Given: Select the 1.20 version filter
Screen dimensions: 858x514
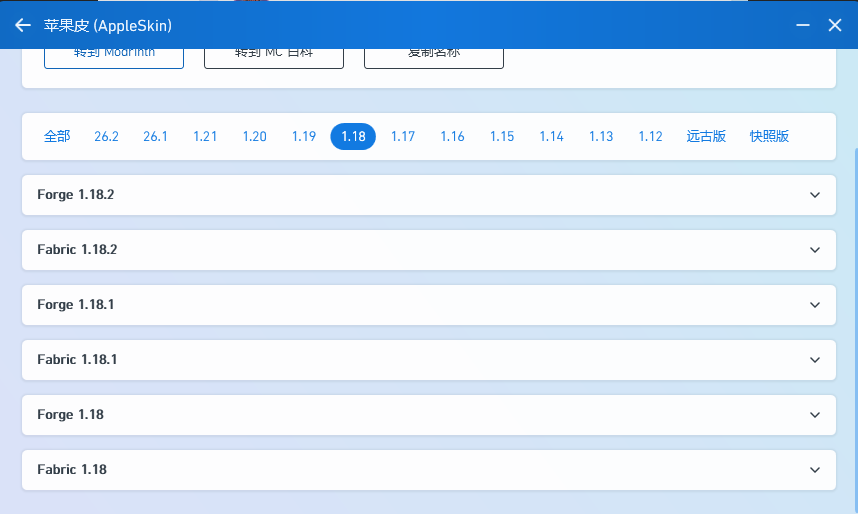Looking at the screenshot, I should 254,136.
